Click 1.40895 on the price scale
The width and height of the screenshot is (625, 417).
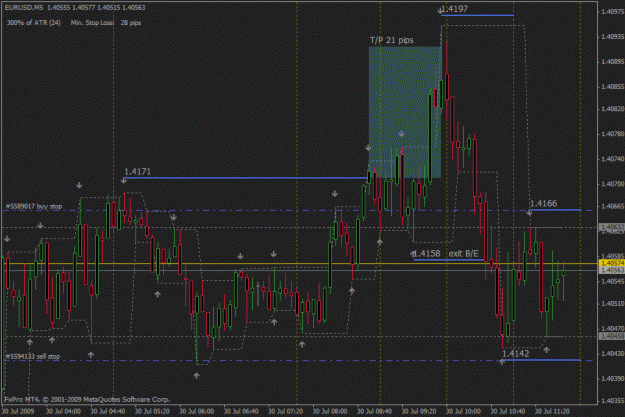[612, 62]
